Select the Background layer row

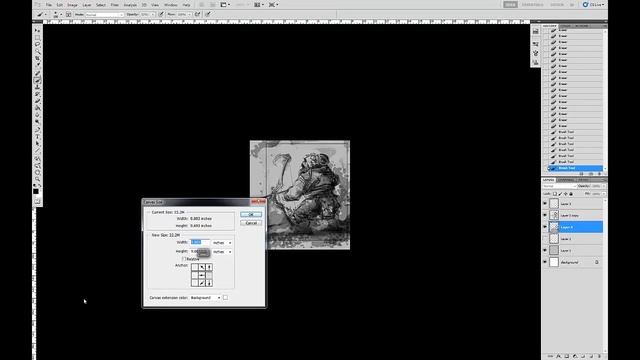click(x=573, y=262)
